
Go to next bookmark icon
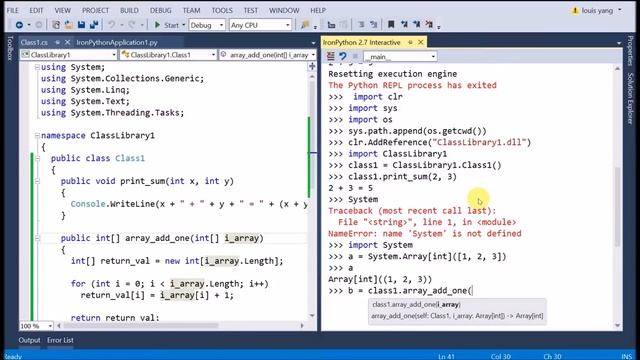[x=416, y=25]
